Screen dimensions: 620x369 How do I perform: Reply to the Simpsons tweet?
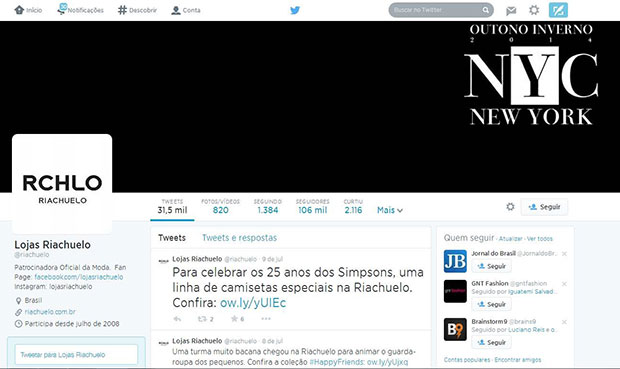pos(177,319)
